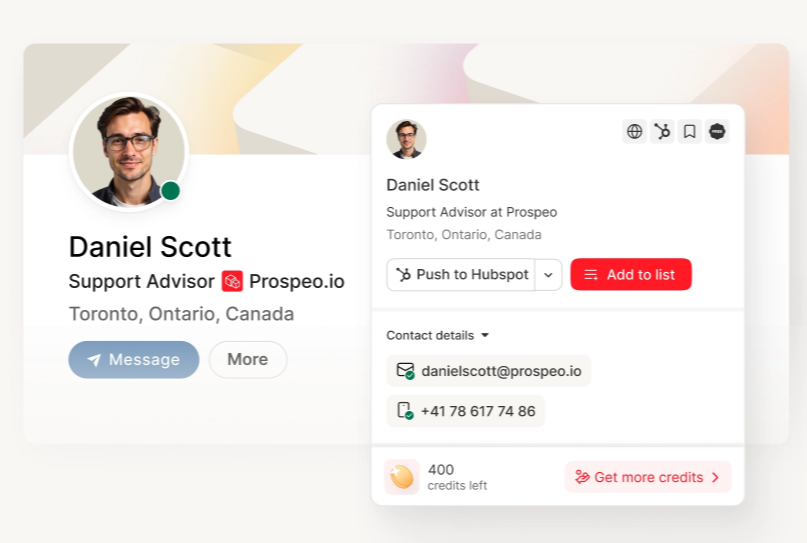Select the +41 78 617 74 86 phone chip

pyautogui.click(x=465, y=411)
